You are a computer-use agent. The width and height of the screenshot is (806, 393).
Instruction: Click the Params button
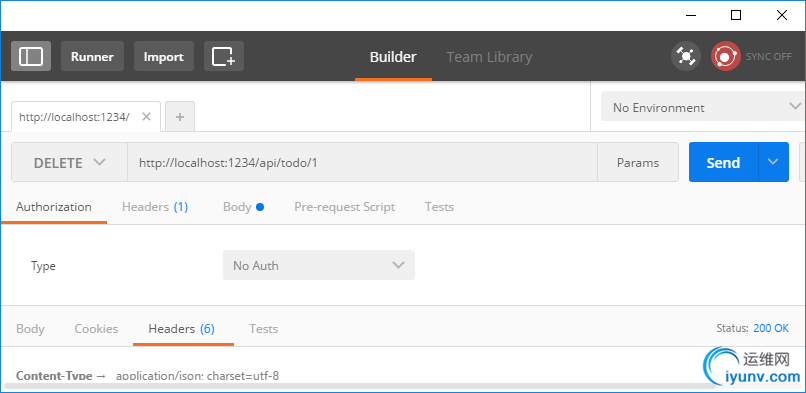tap(638, 162)
